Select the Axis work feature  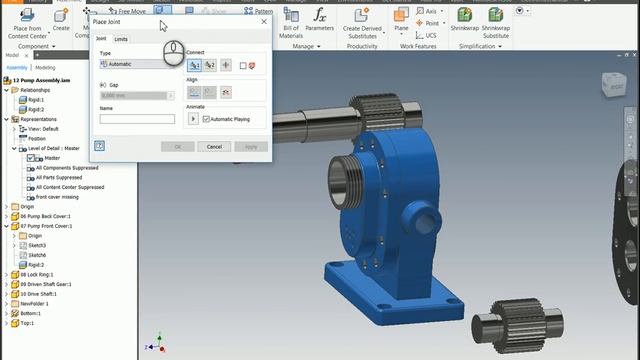point(427,11)
